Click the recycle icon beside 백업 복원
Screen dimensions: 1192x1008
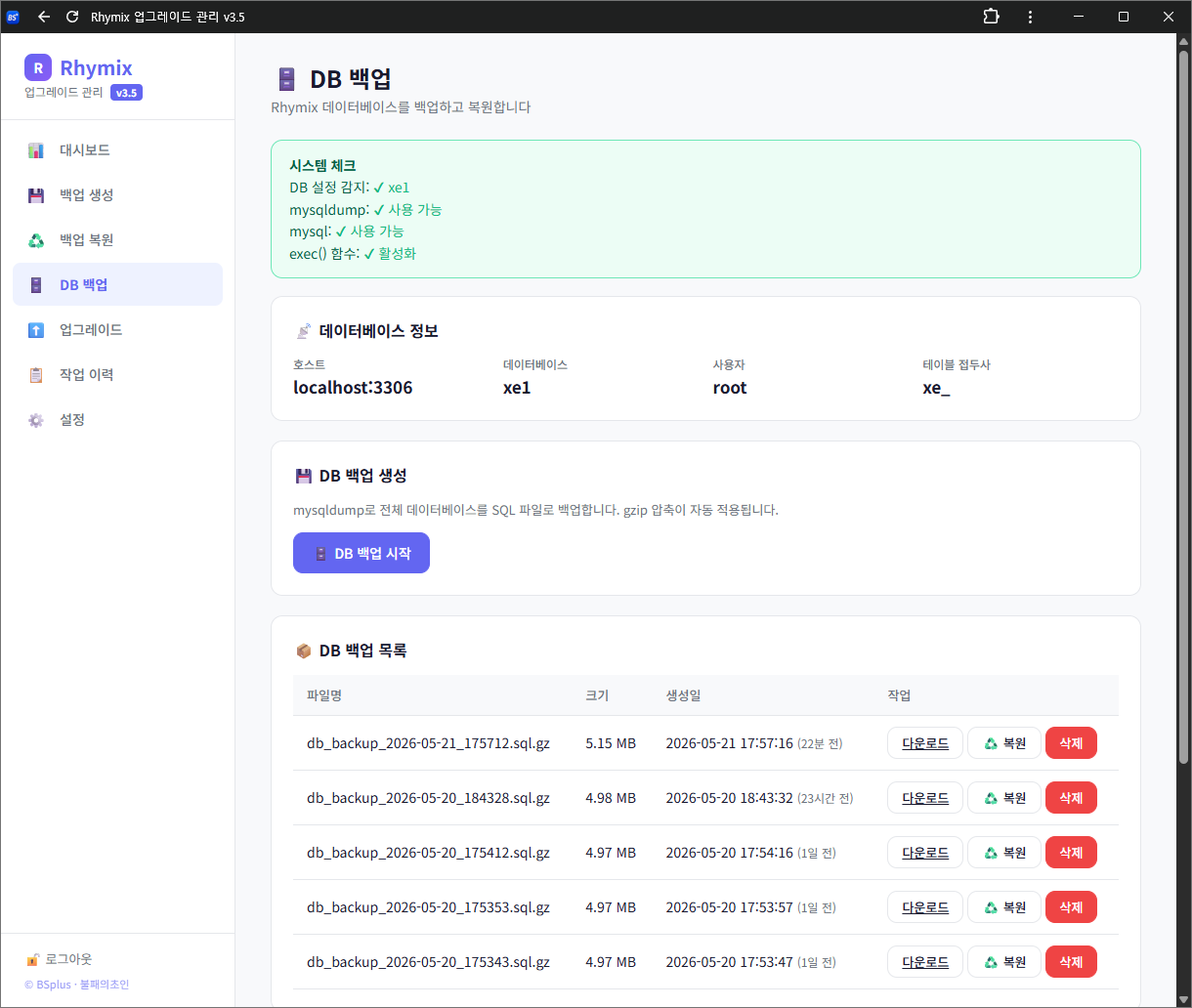pyautogui.click(x=36, y=240)
